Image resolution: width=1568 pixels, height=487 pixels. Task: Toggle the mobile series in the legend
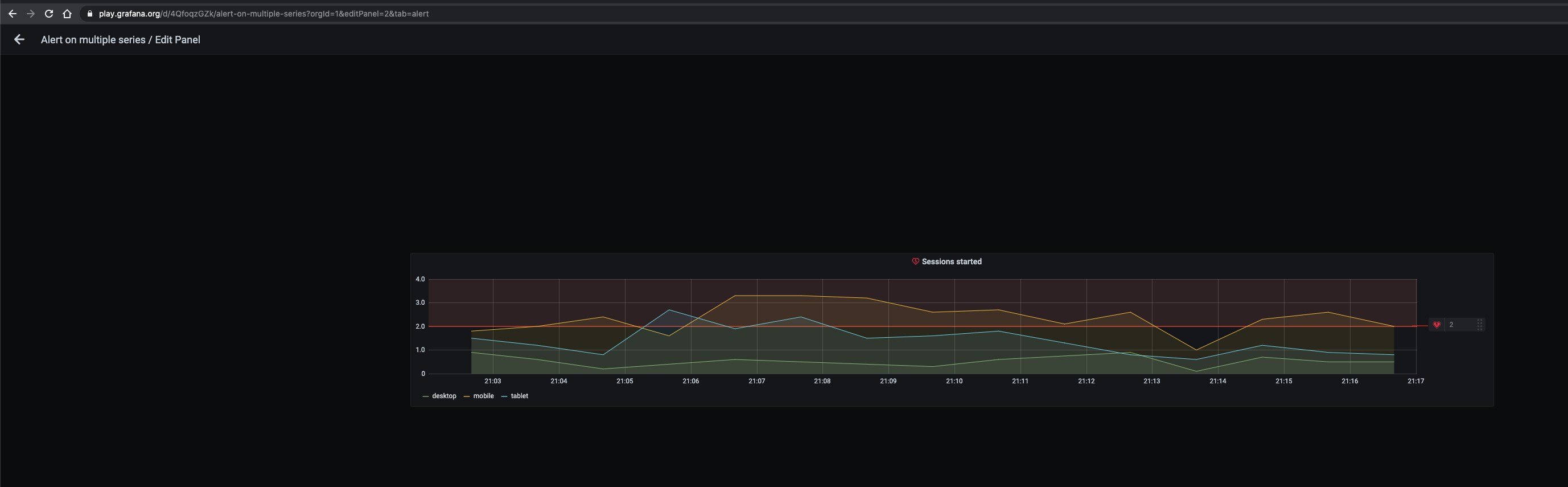(x=483, y=396)
